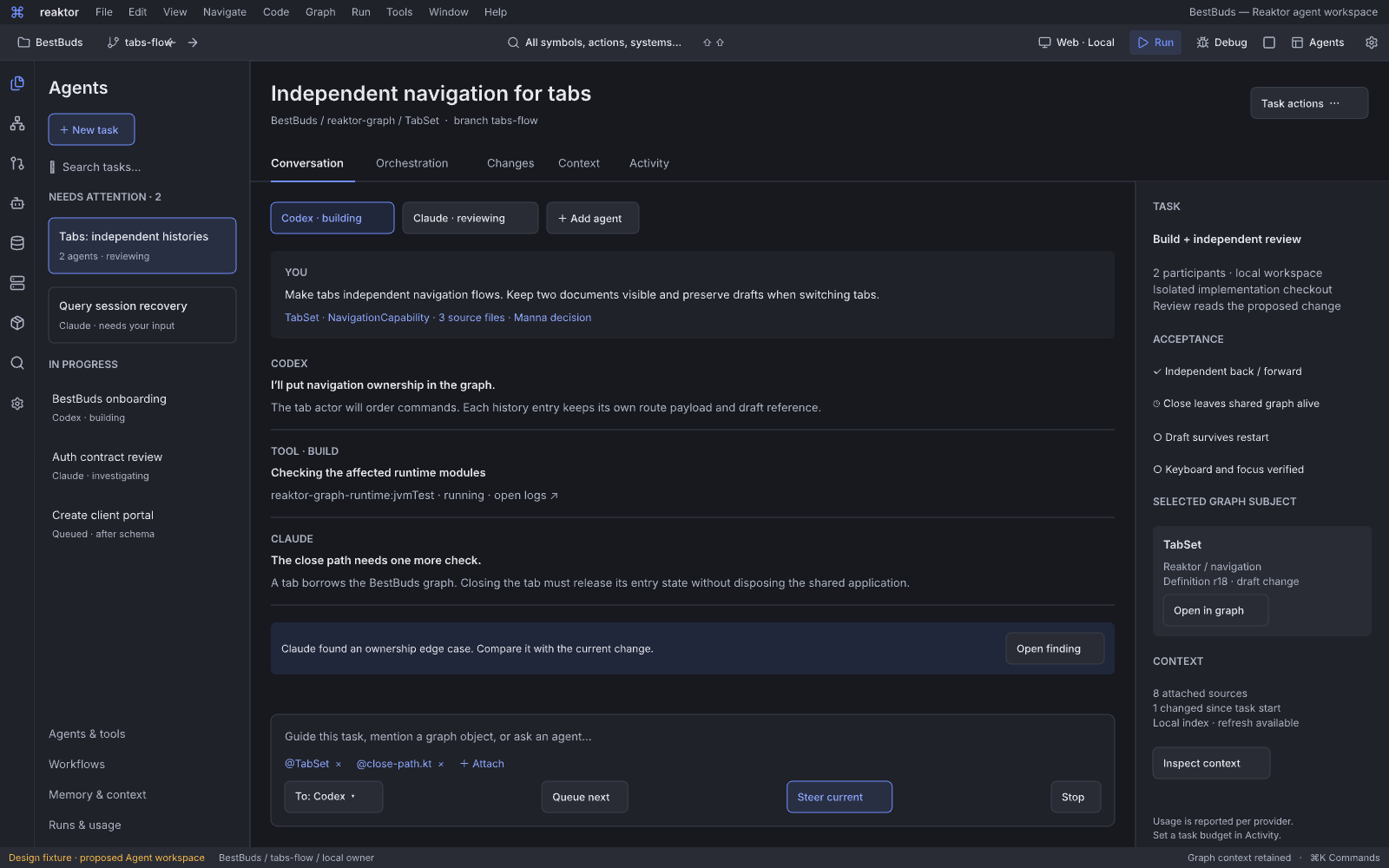Click the open logs link
Screen dimensions: 1389x868
[x=526, y=496]
